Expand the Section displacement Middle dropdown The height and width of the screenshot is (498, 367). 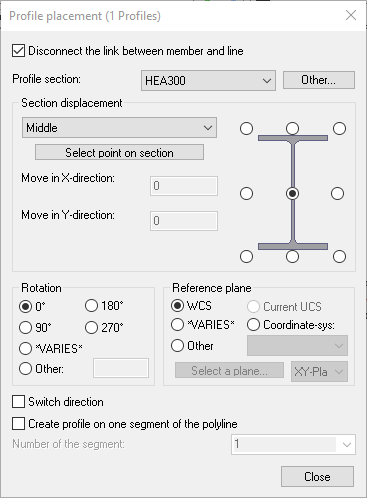[119, 128]
